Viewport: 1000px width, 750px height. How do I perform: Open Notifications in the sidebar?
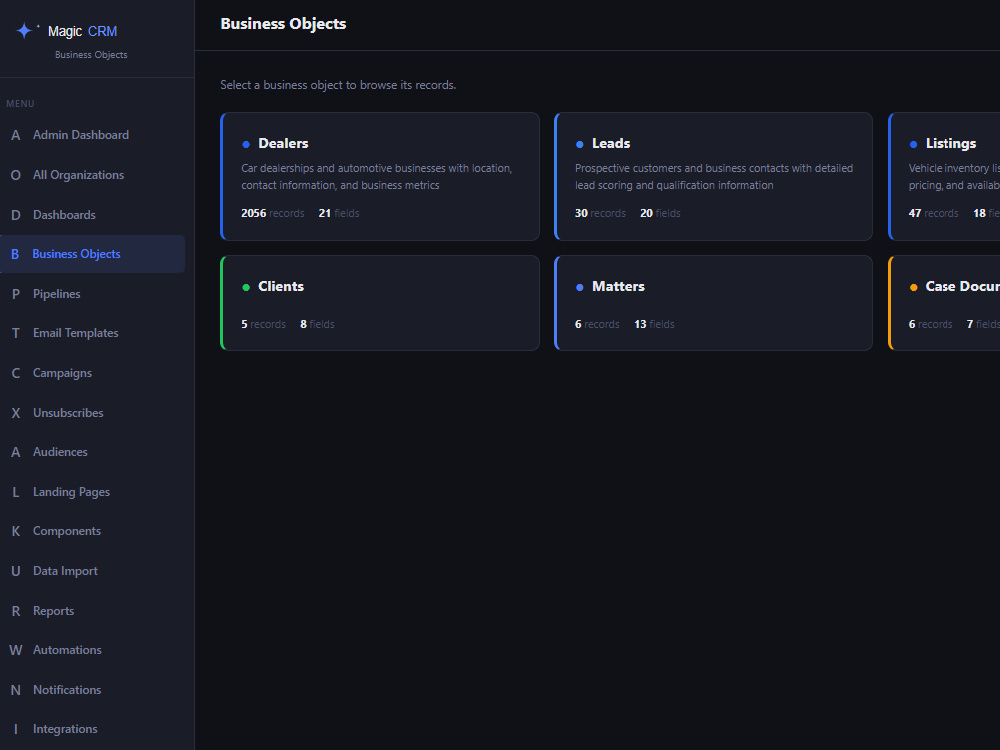click(x=92, y=690)
